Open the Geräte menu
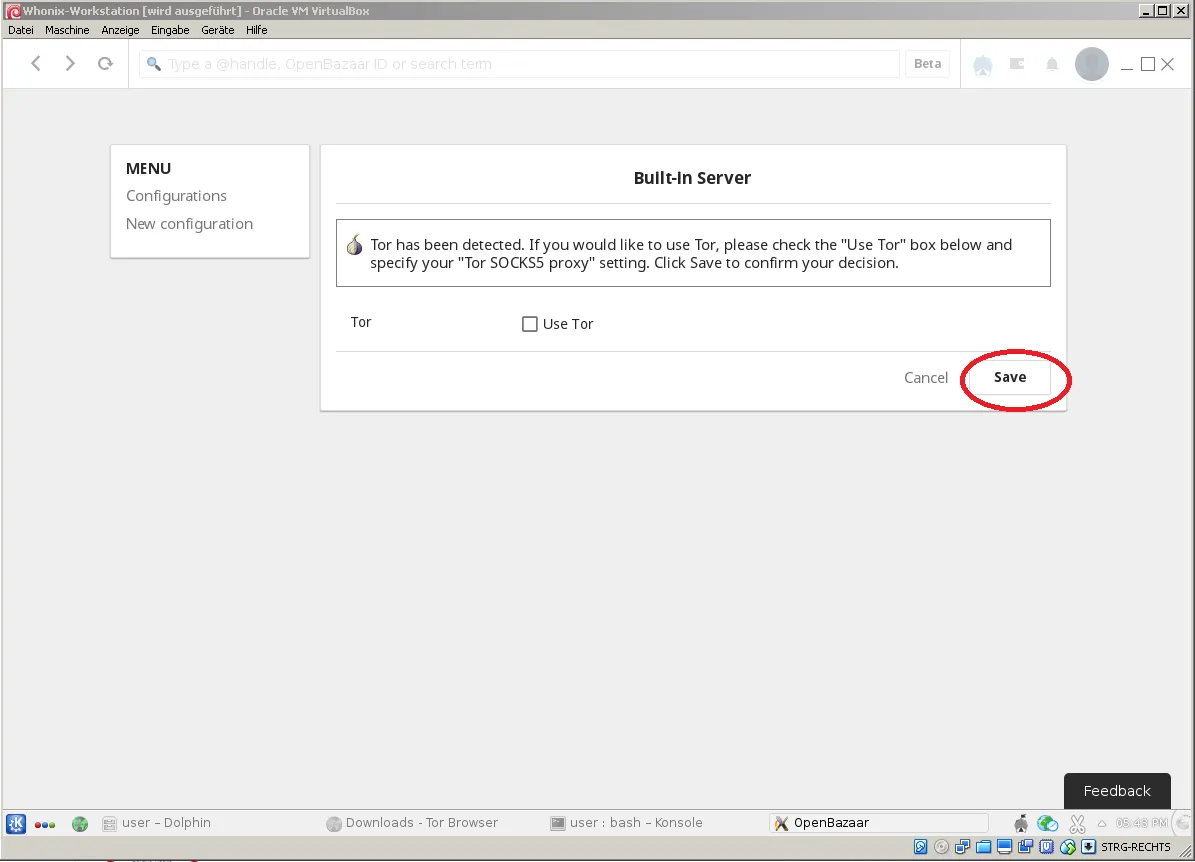This screenshot has width=1195, height=862. pos(218,30)
